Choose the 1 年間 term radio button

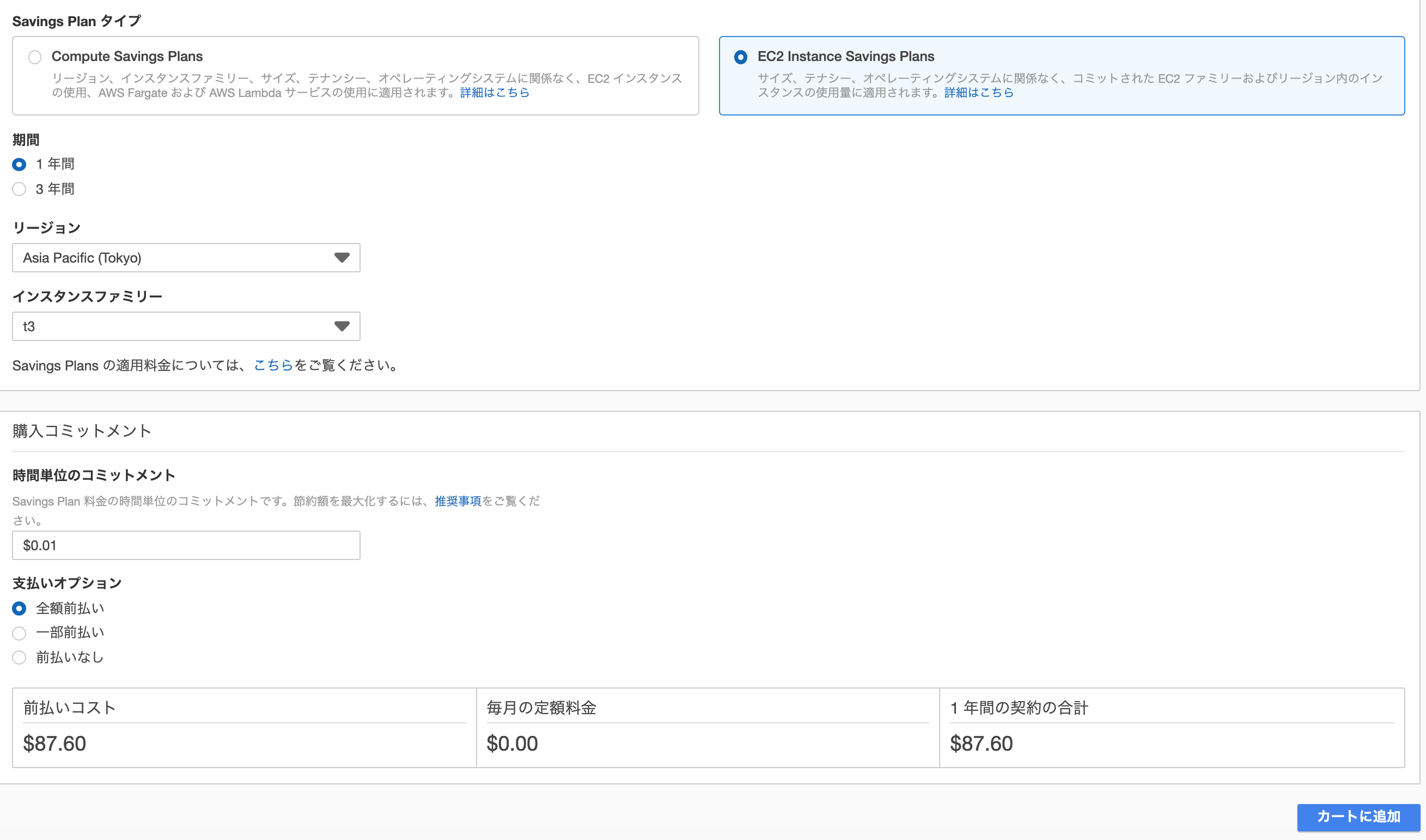pos(19,165)
